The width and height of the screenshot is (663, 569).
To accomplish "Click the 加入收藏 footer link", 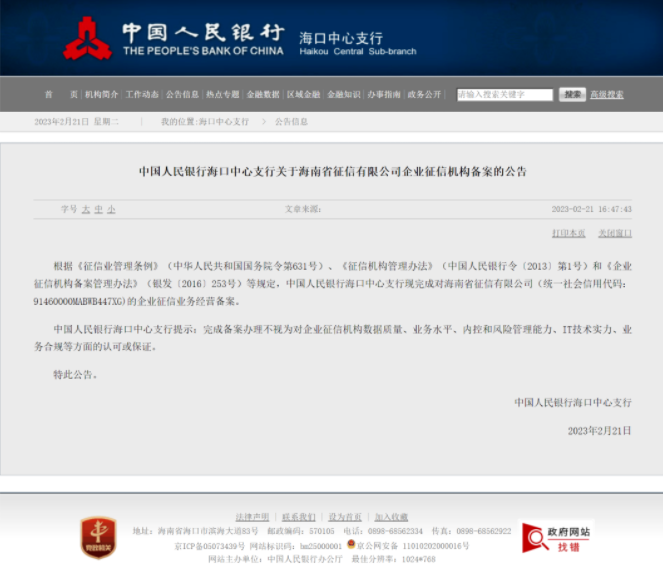I will [391, 517].
